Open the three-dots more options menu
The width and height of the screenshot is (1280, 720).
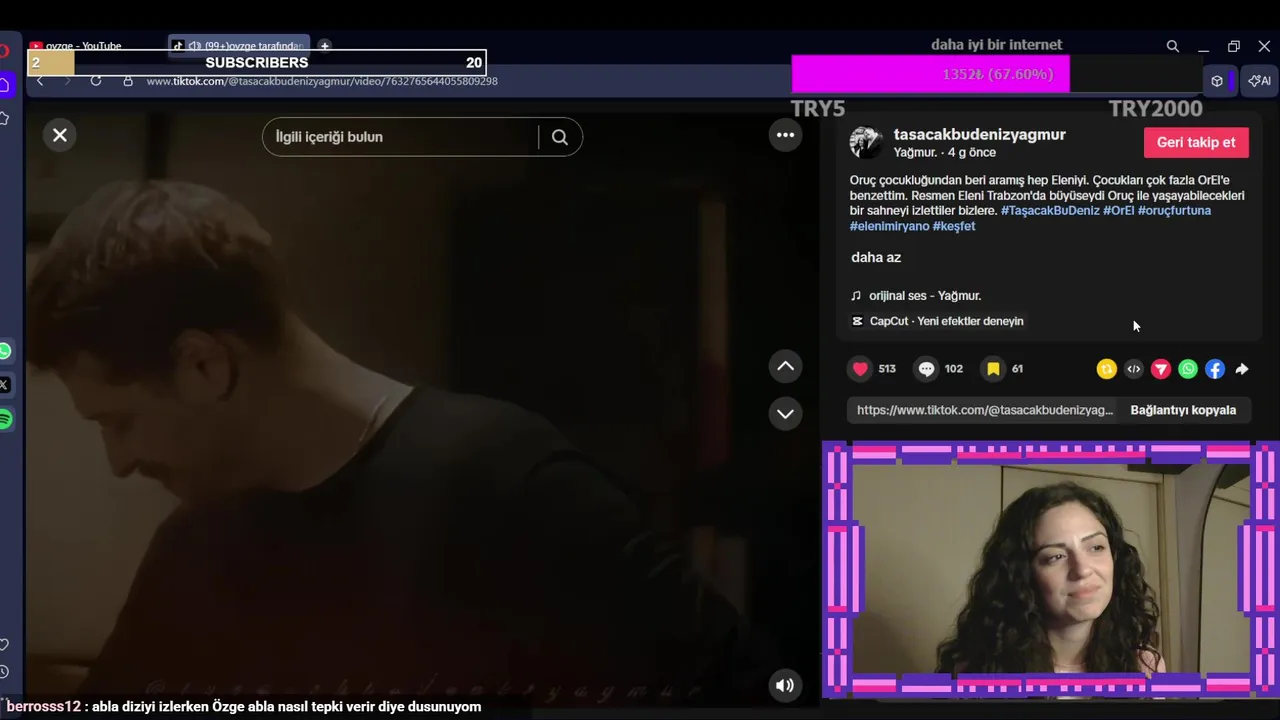click(786, 135)
